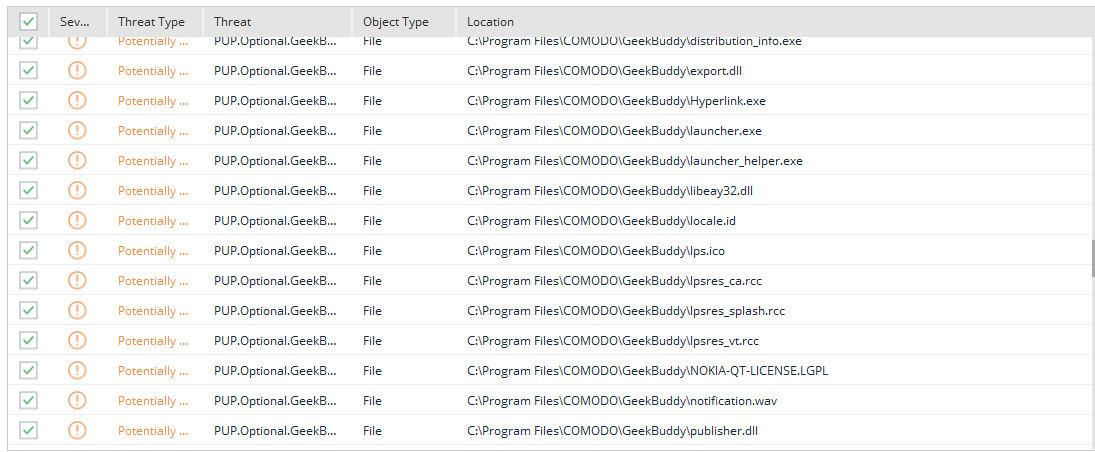Select the notification.wav location path
1095x452 pixels.
622,401
